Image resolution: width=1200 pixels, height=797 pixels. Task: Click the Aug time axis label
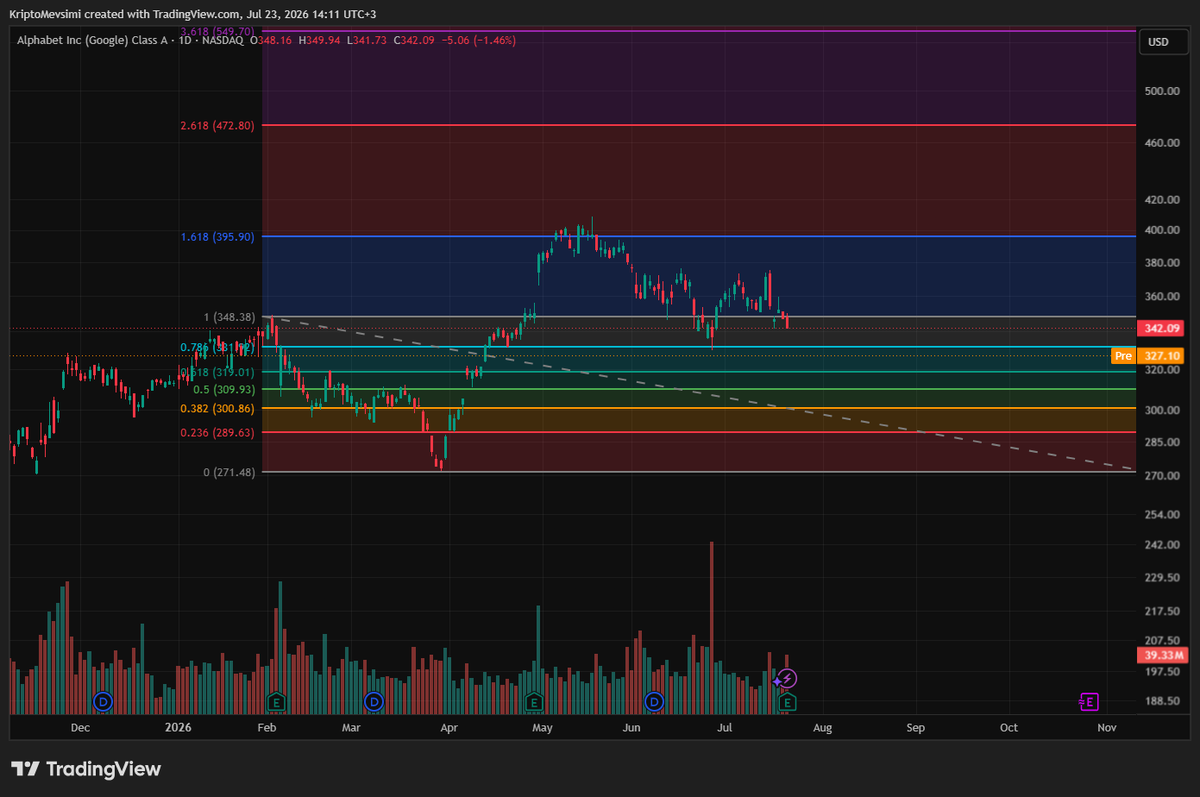point(822,728)
